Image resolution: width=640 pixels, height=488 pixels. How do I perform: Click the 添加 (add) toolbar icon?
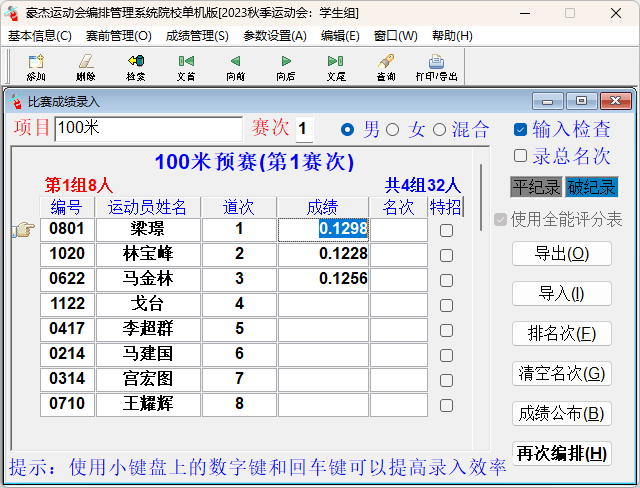point(36,67)
